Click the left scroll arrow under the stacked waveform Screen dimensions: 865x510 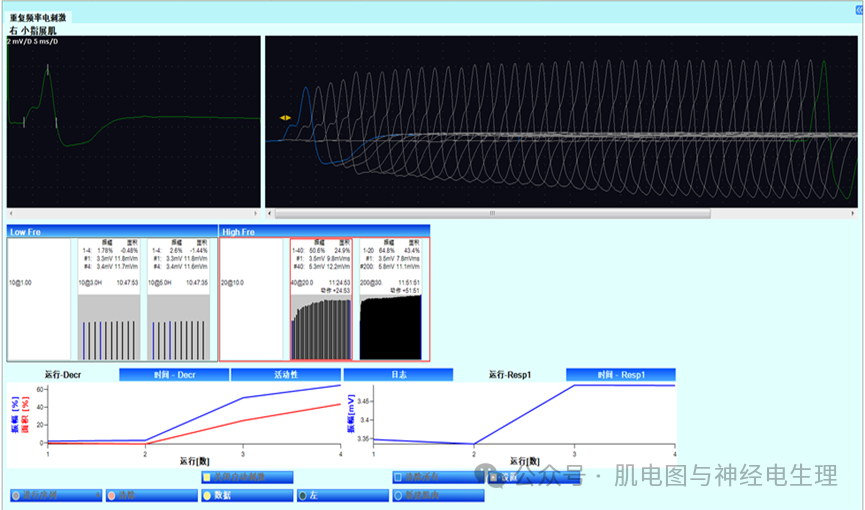pyautogui.click(x=270, y=213)
